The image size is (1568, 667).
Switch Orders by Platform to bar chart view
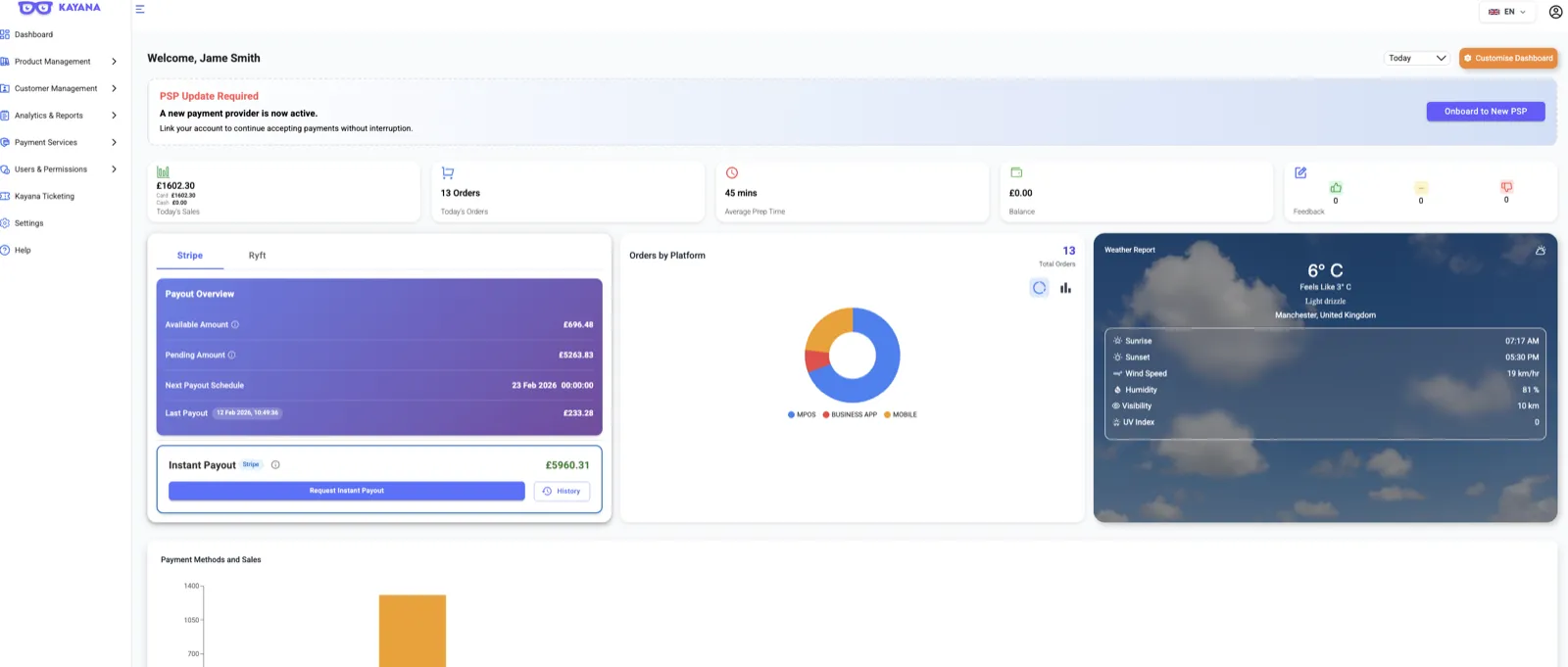click(1065, 288)
